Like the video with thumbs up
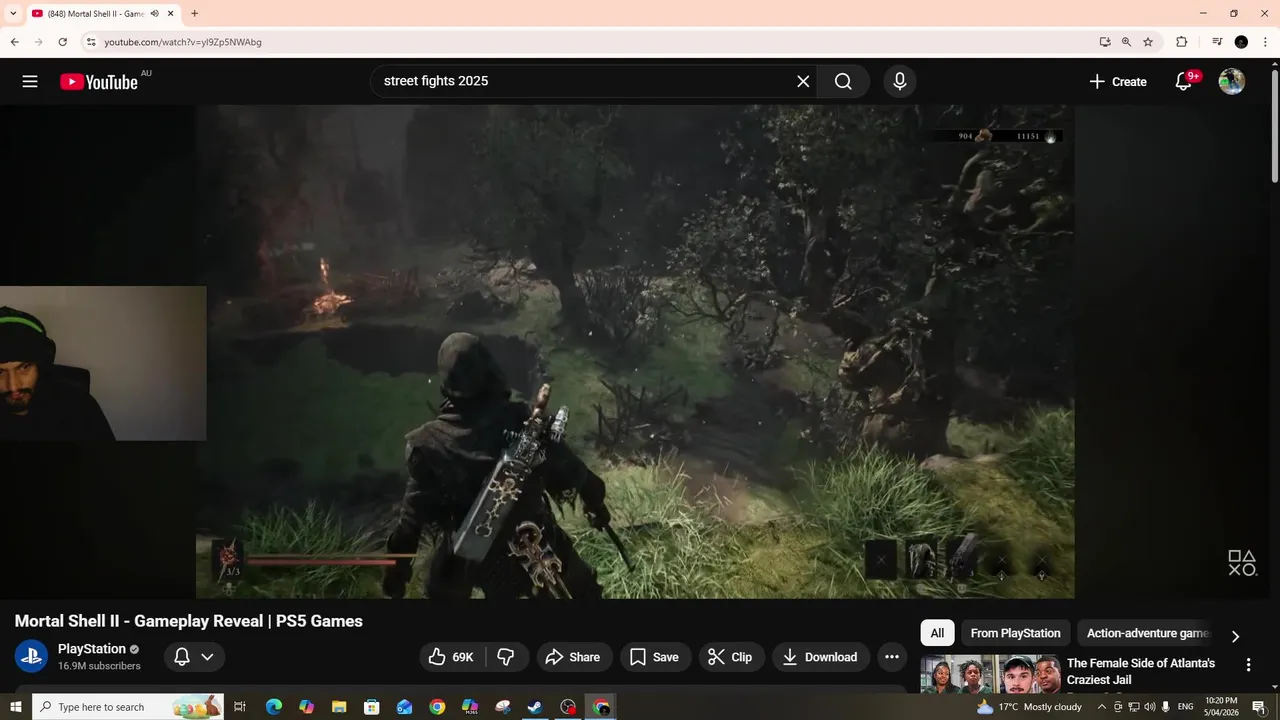The image size is (1280, 720). (x=452, y=657)
